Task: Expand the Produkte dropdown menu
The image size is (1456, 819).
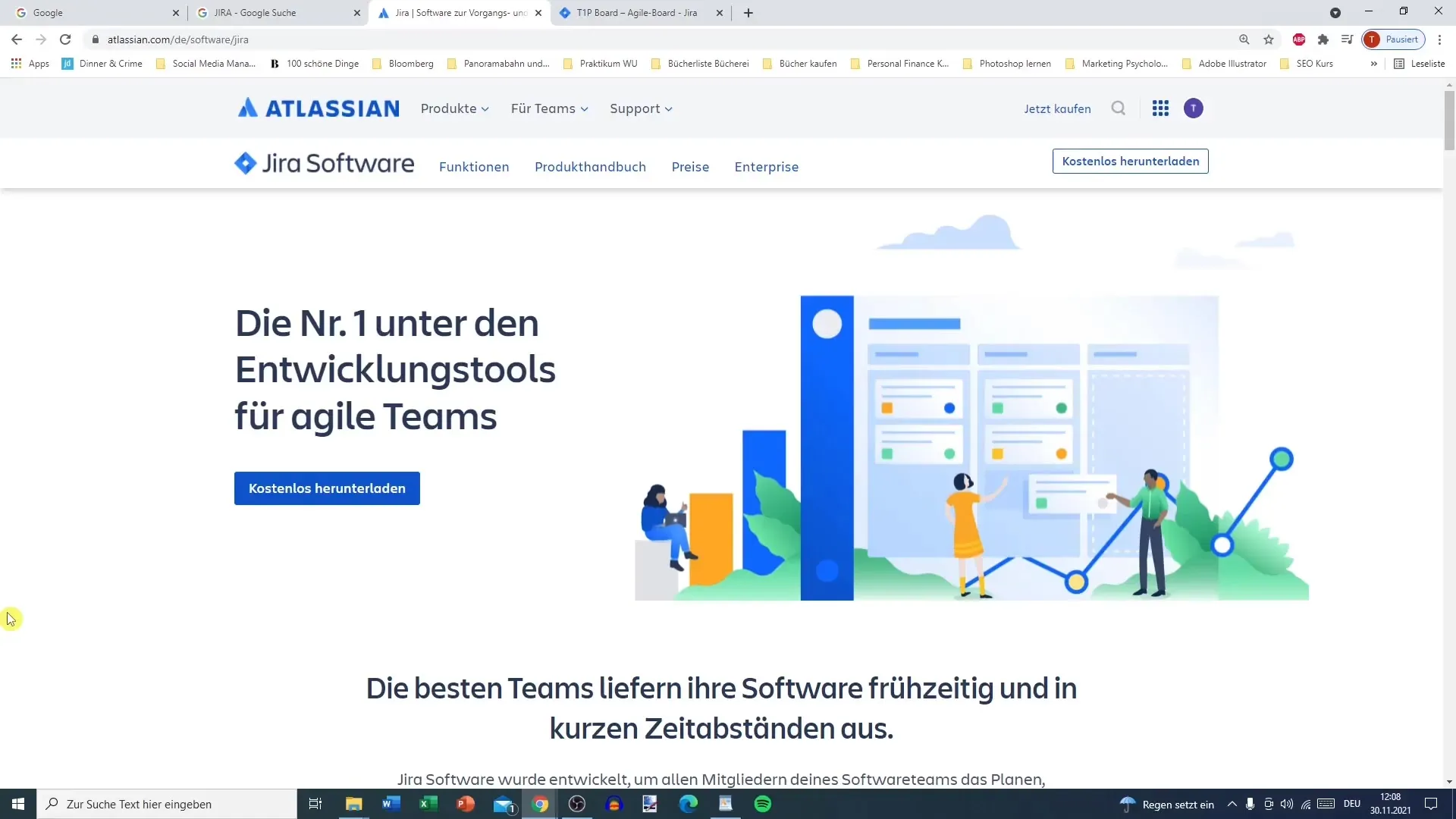Action: point(455,108)
